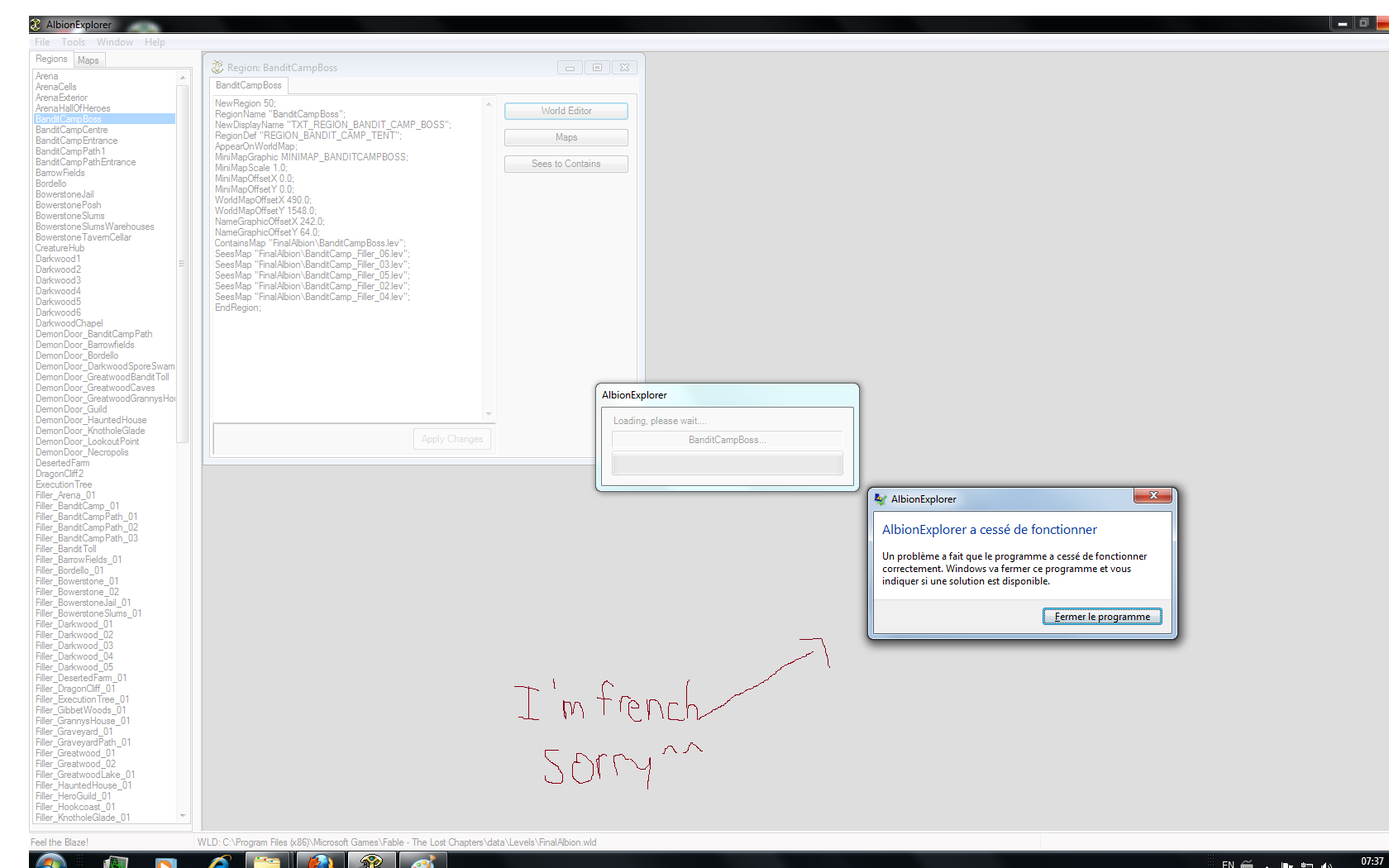
Task: Click the volume speaker tray icon
Action: [x=1326, y=864]
